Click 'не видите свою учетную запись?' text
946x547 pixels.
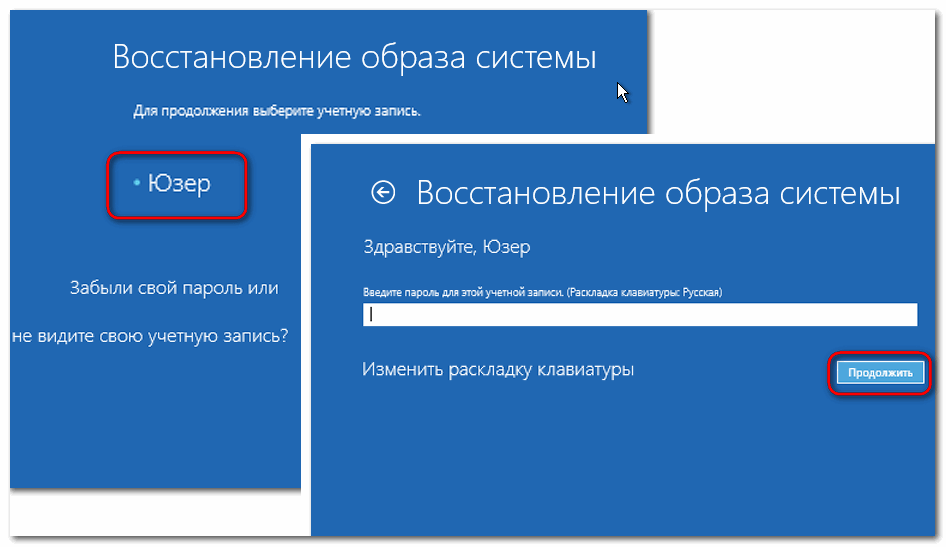150,335
